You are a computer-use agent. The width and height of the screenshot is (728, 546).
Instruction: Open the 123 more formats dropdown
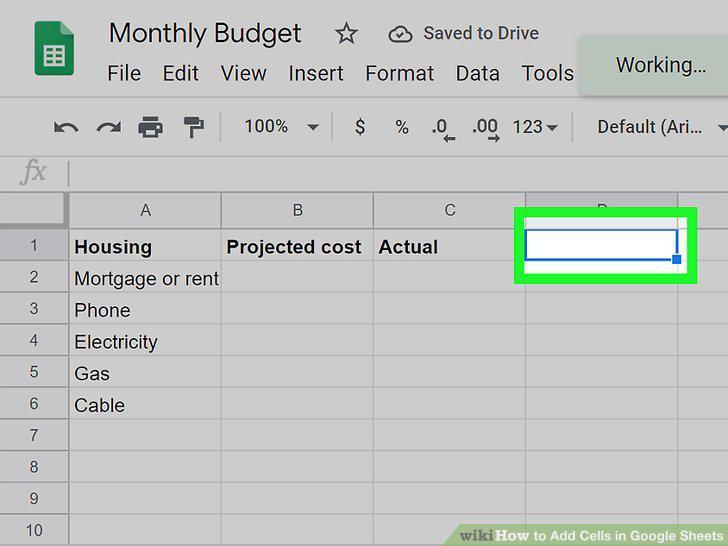(535, 127)
